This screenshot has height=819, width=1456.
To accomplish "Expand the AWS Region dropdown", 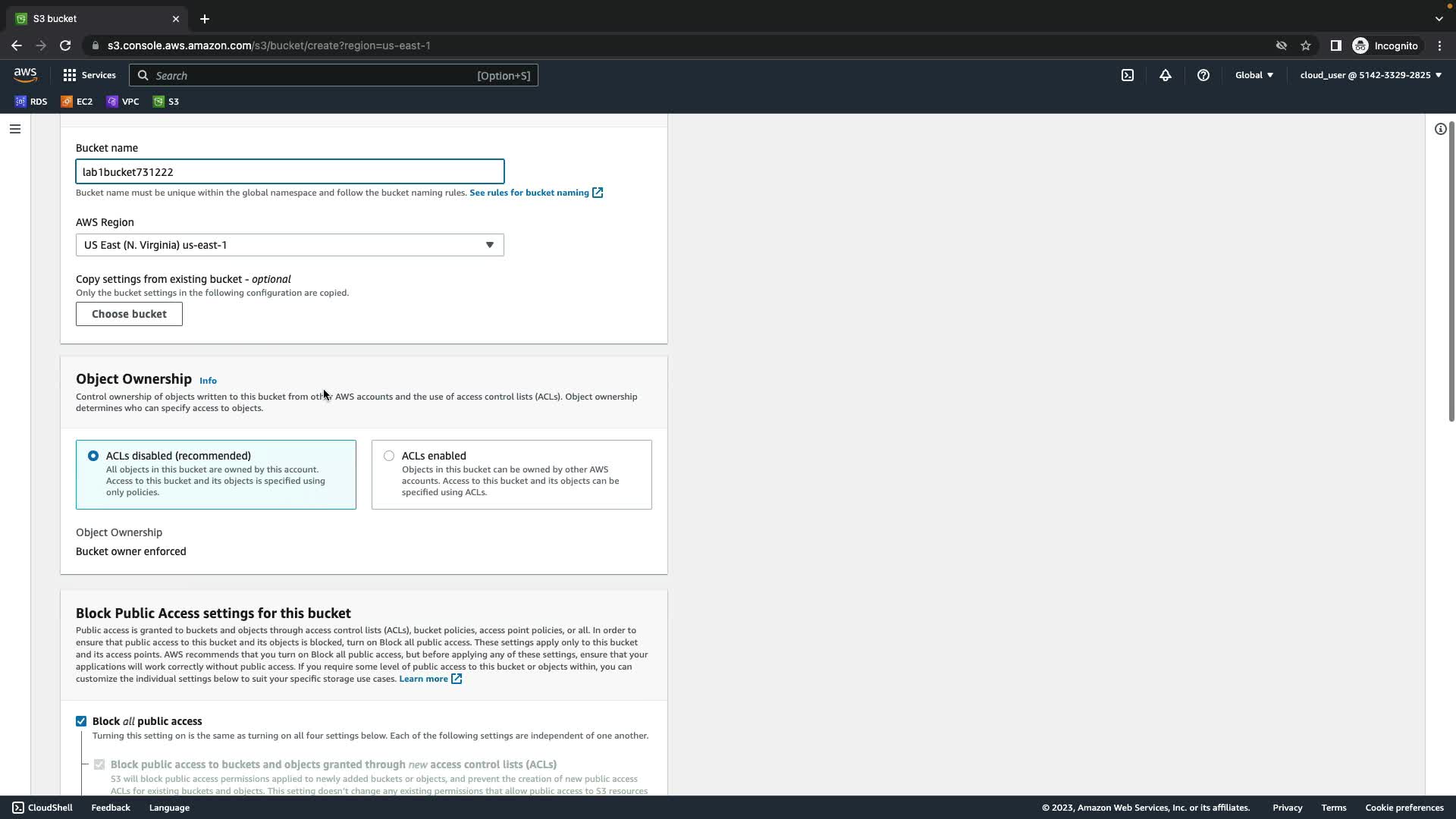I will click(x=290, y=245).
